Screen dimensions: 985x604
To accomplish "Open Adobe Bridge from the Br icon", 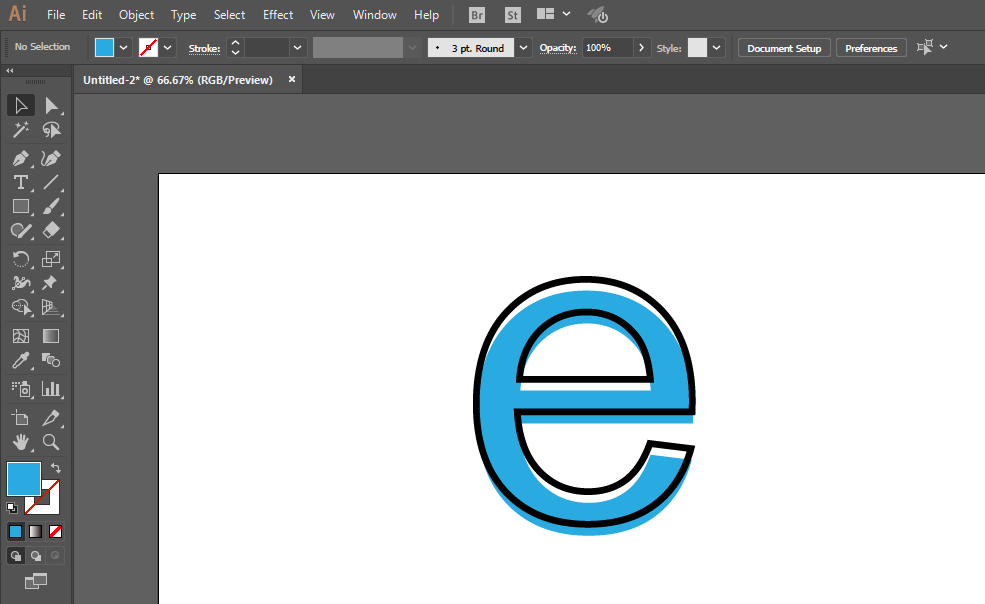I will point(477,15).
